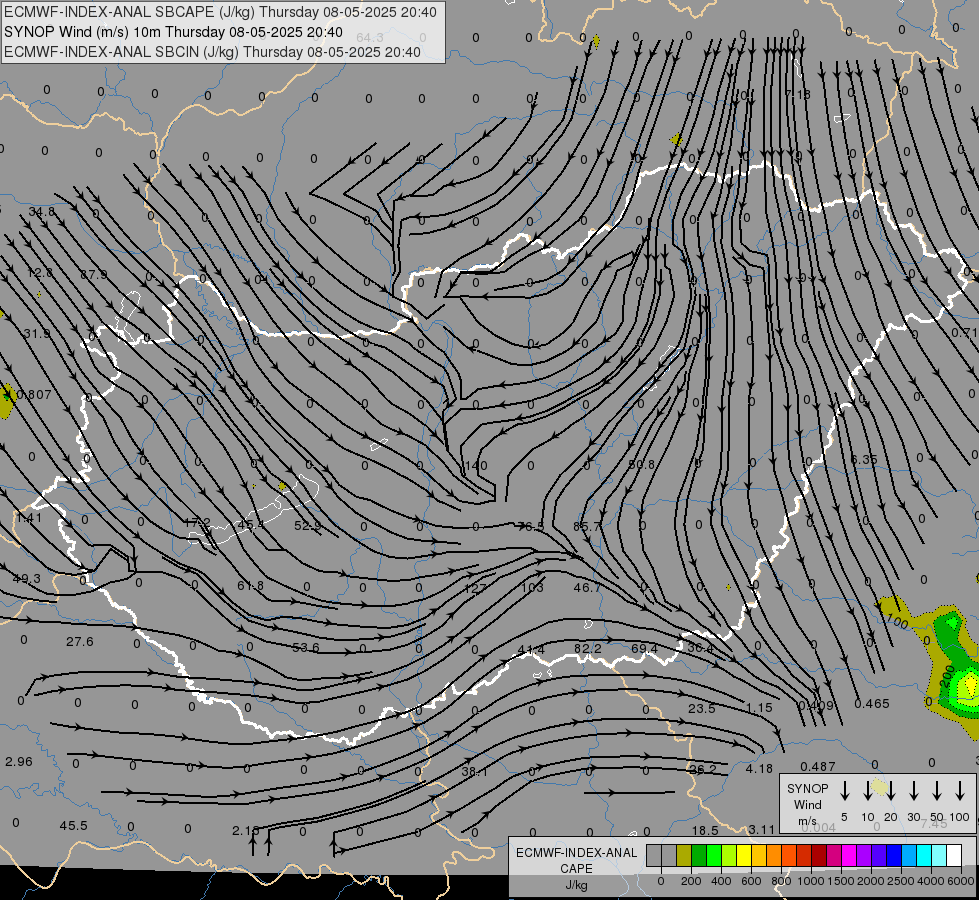Click the 46.7 value on the map
Screen dimensions: 979x900
587,587
